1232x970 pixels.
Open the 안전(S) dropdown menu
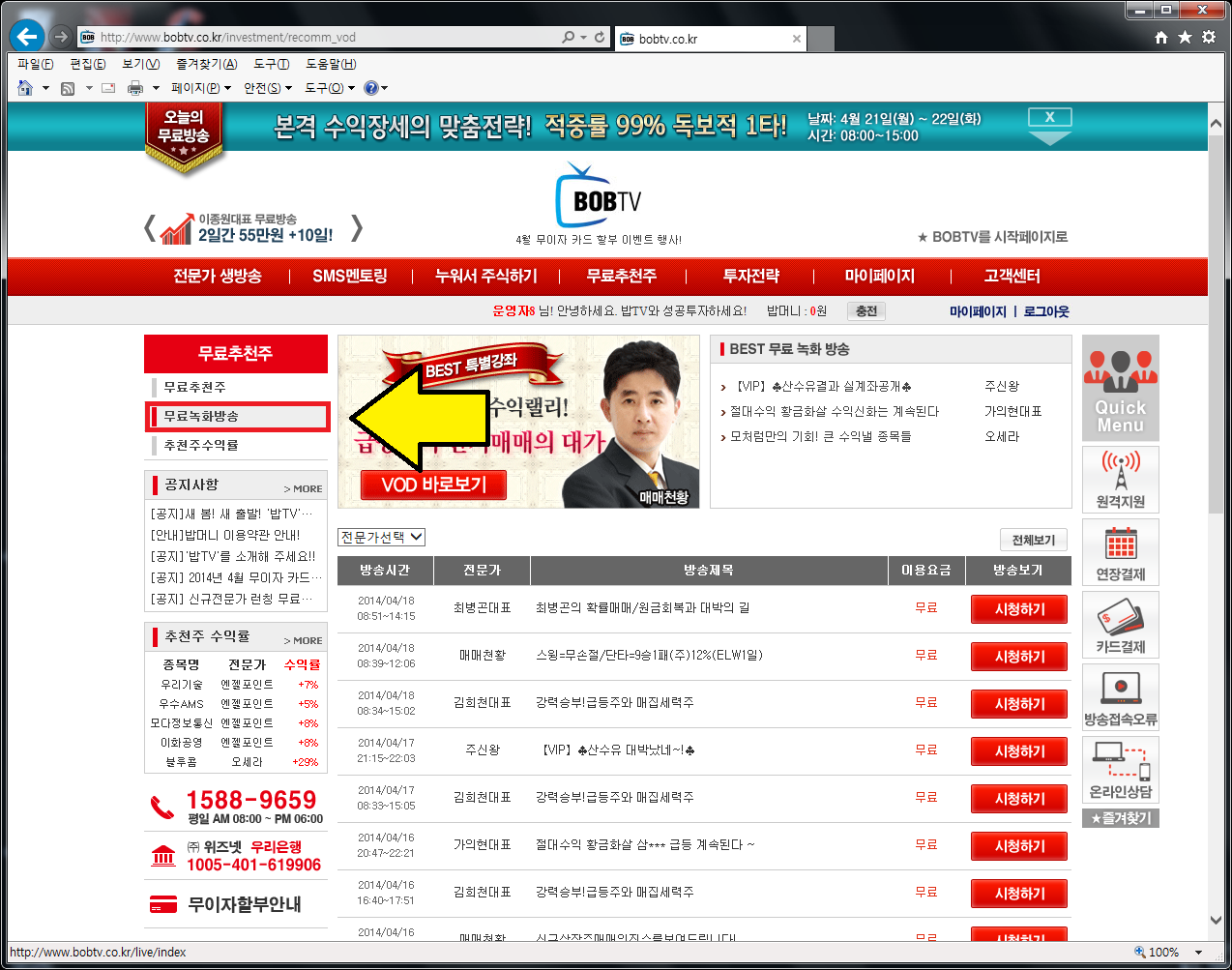point(268,88)
